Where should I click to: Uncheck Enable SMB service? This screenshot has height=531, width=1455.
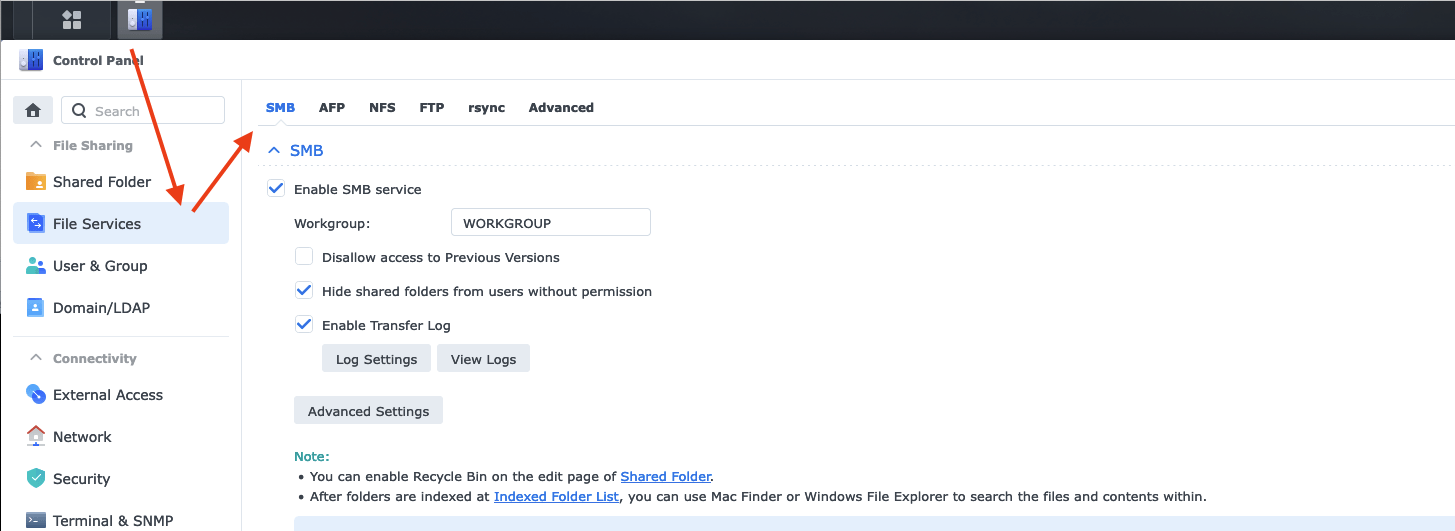point(276,189)
